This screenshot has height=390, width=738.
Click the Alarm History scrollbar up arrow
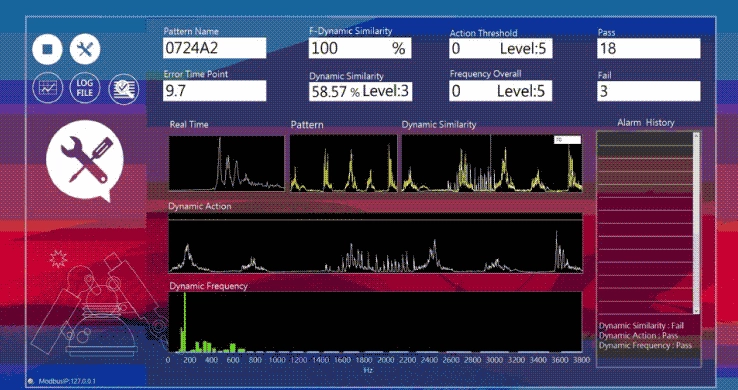(697, 136)
